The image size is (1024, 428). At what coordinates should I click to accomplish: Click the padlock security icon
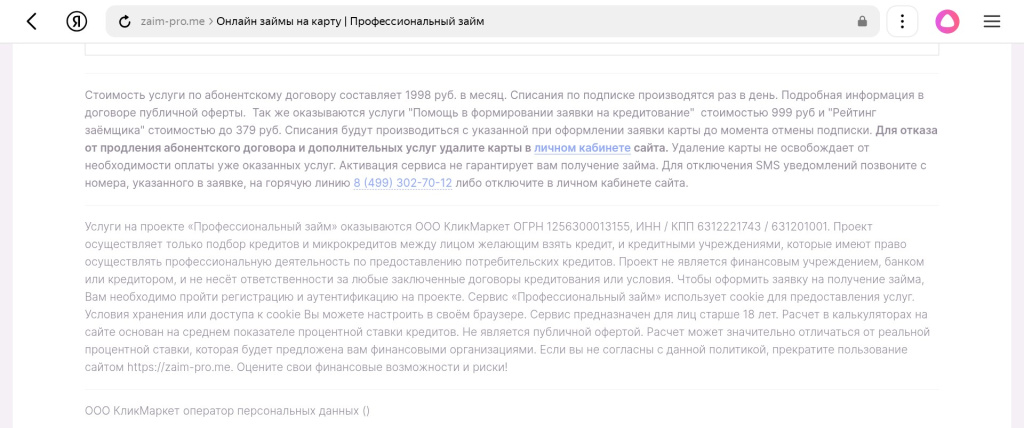point(862,21)
